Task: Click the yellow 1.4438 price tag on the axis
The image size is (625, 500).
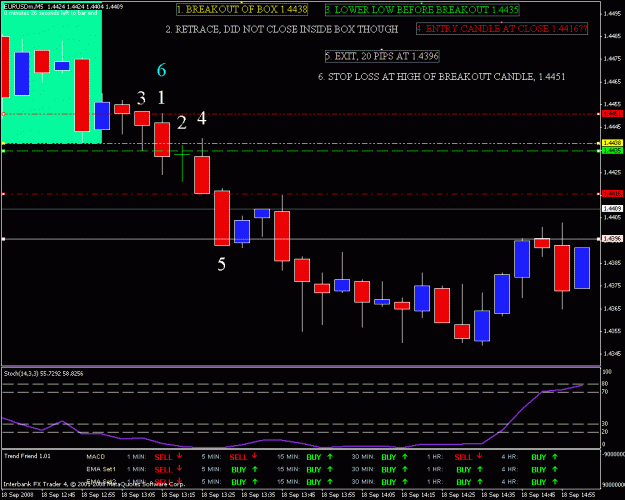Action: pyautogui.click(x=612, y=143)
